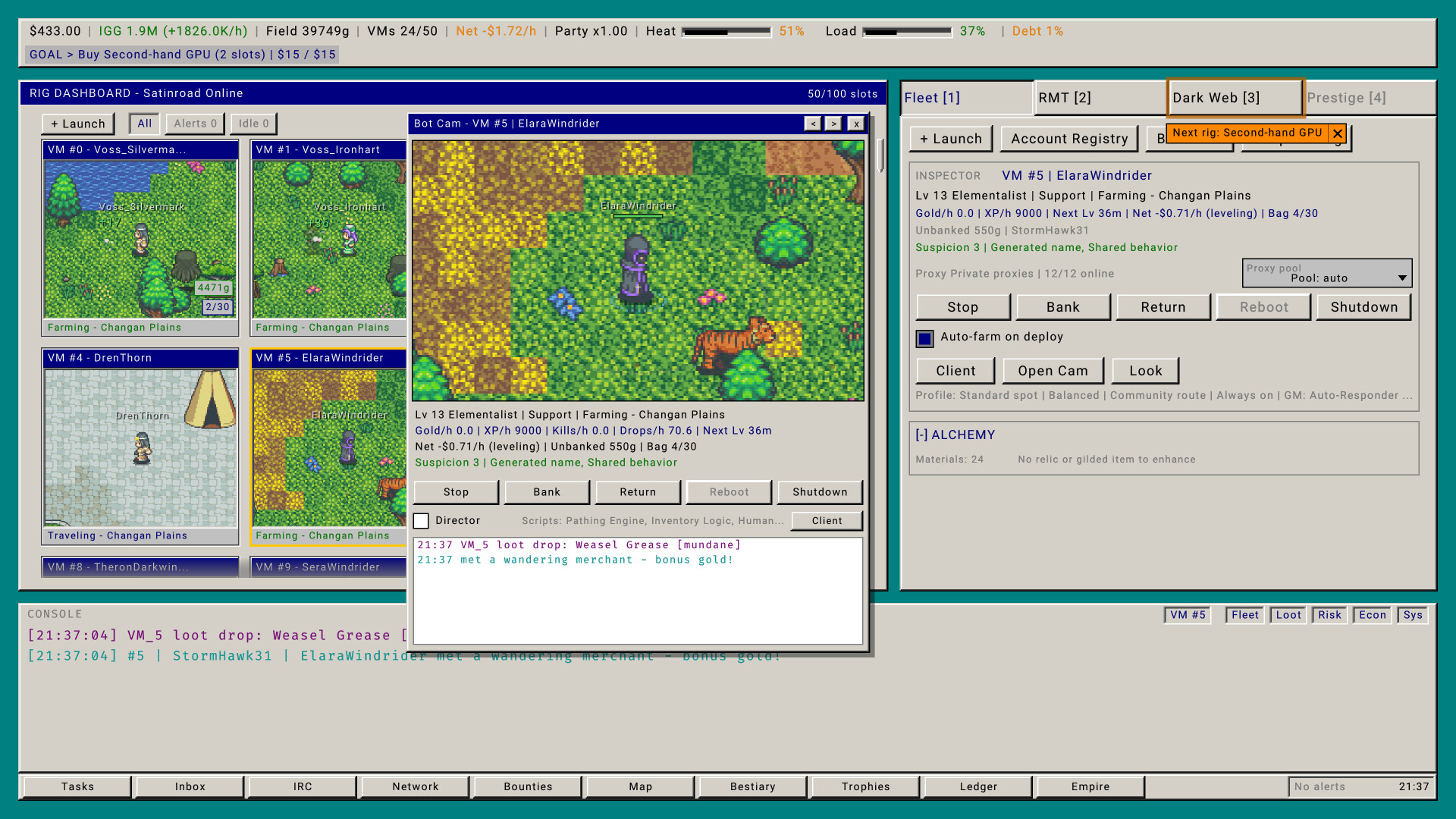
Task: Click Stop in Bot Cam window
Action: click(x=456, y=492)
